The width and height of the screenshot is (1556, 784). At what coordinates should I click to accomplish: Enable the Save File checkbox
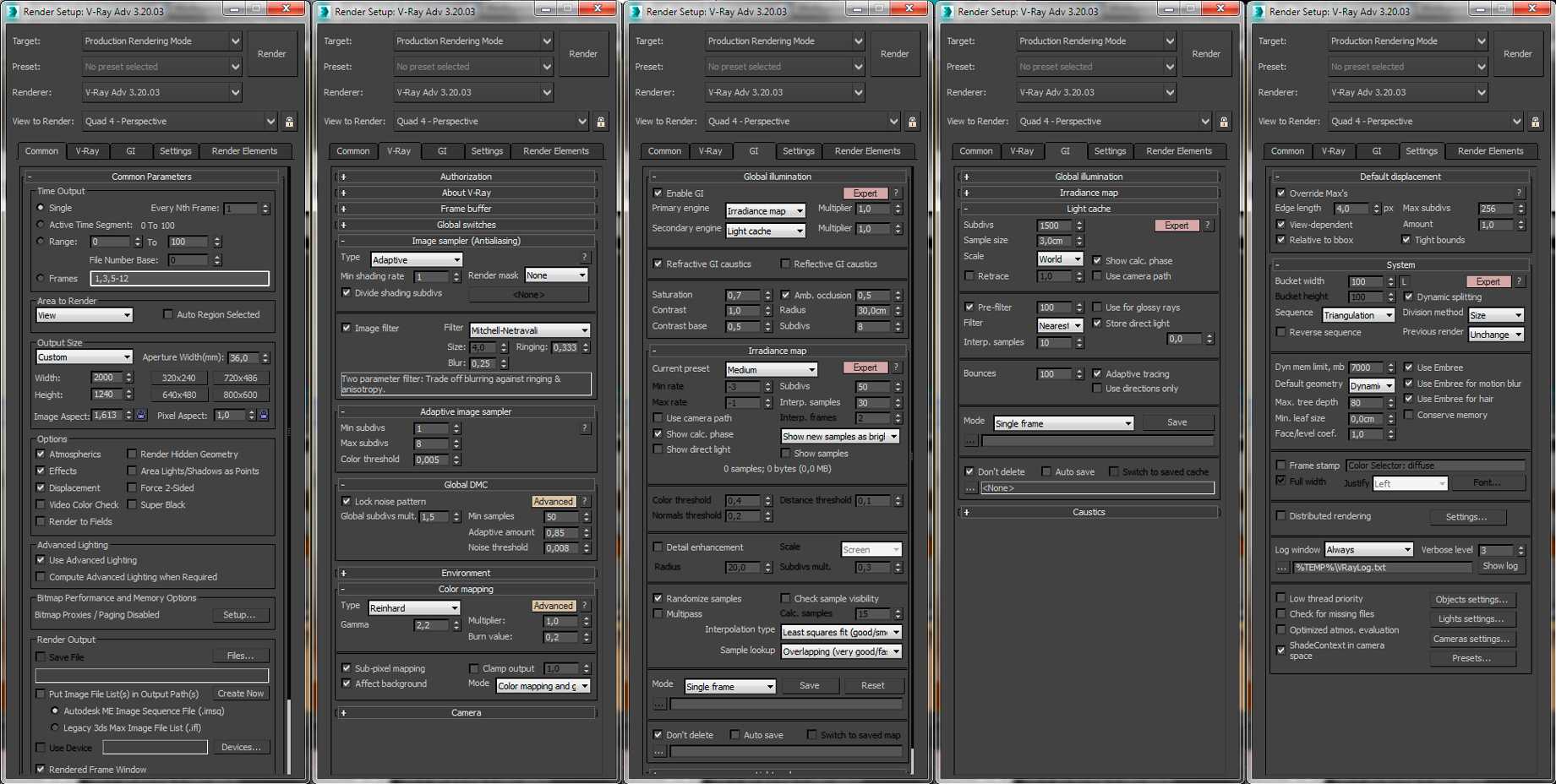pyautogui.click(x=41, y=657)
